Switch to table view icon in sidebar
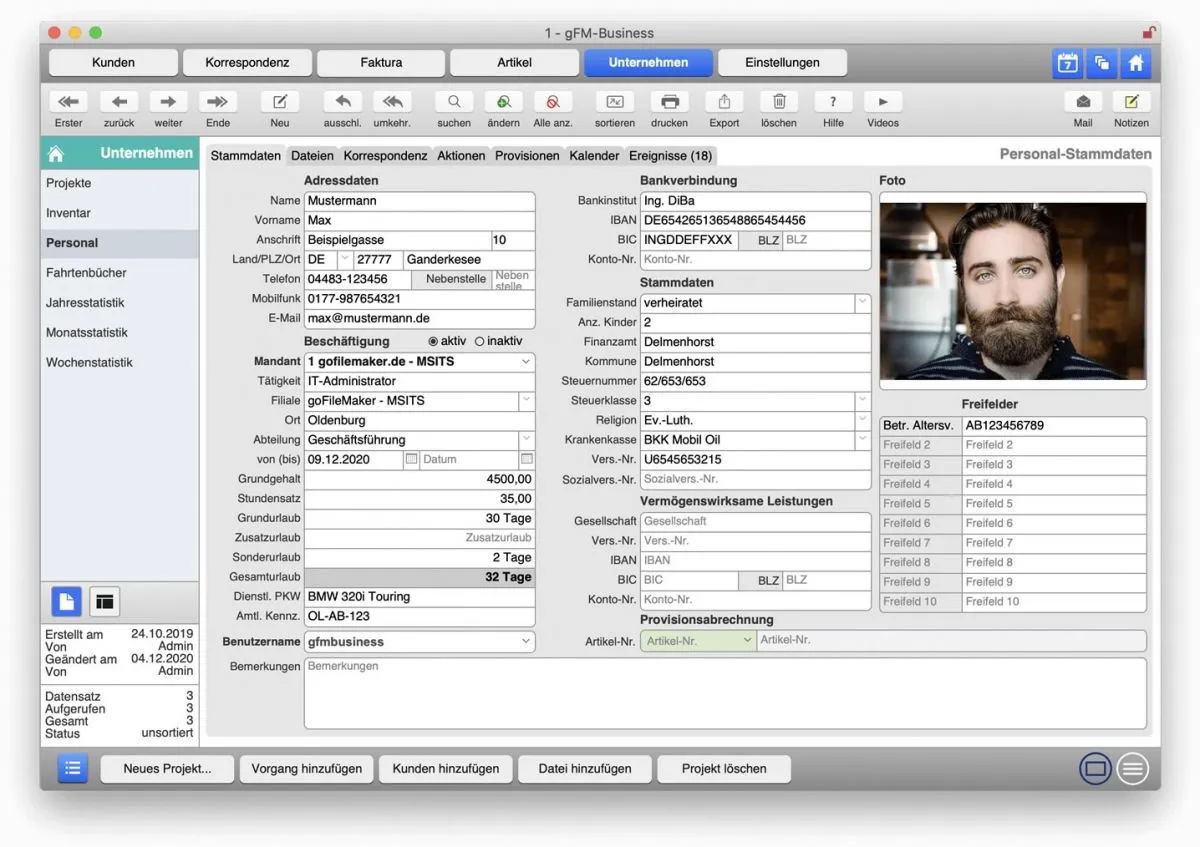The height and width of the screenshot is (847, 1200). coord(105,601)
